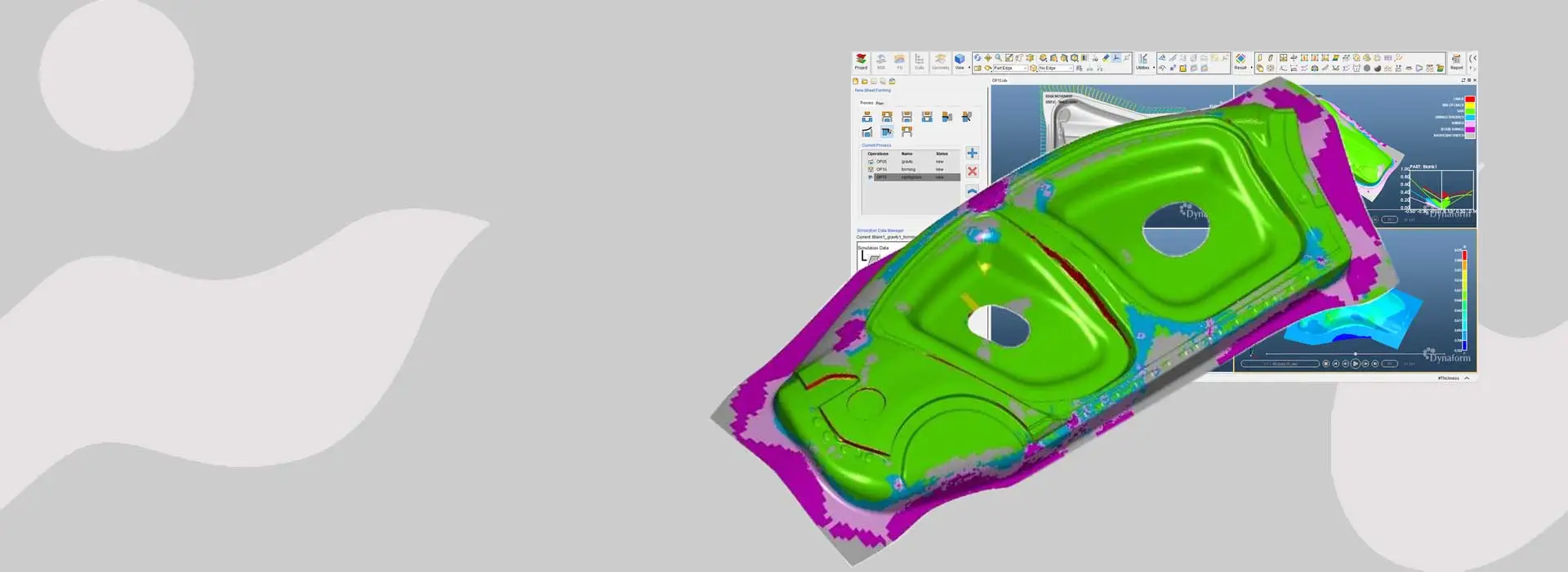Select the OP10 forming operation row

[x=911, y=169]
